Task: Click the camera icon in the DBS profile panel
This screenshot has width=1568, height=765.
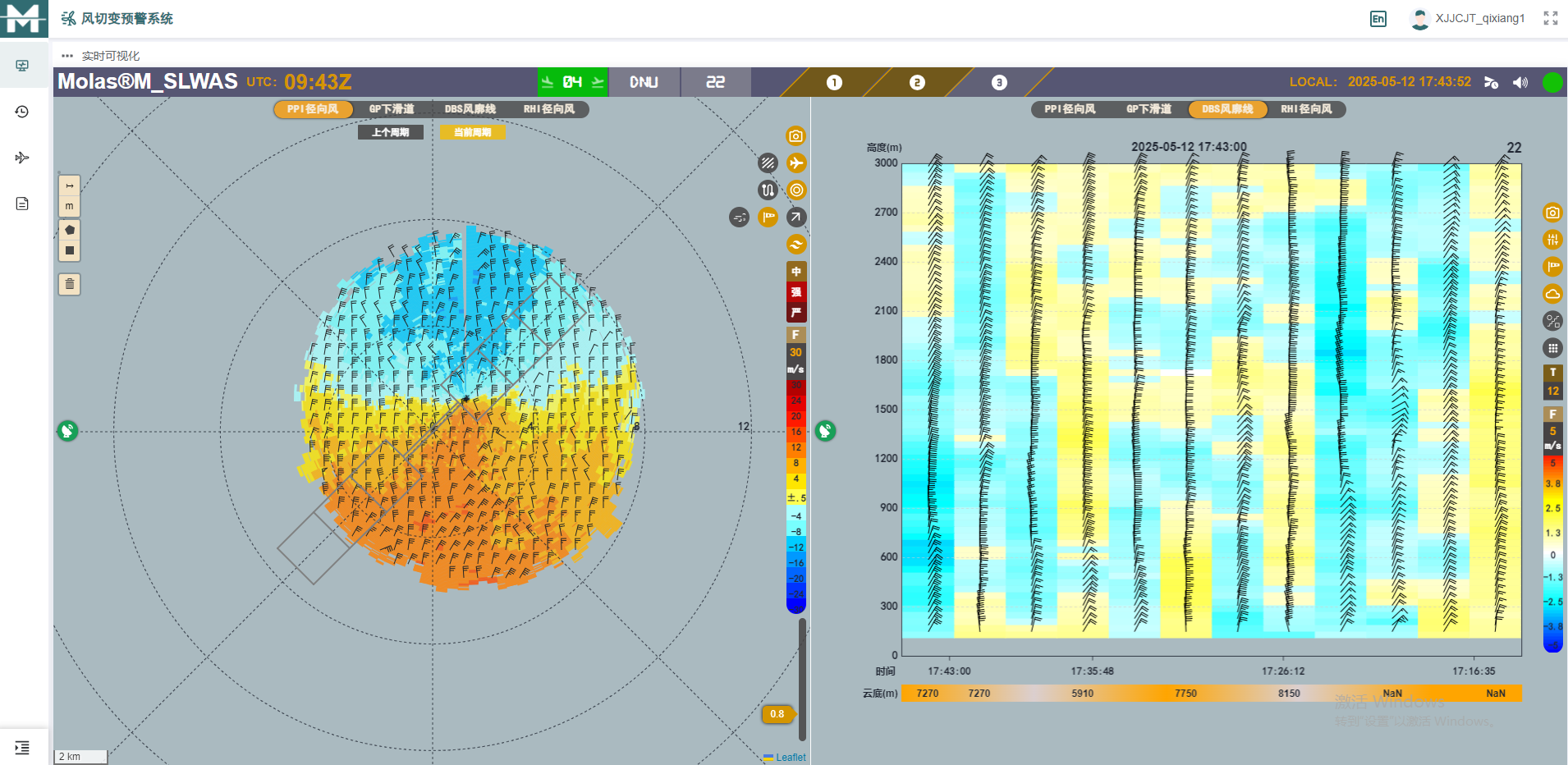Action: click(x=1552, y=213)
